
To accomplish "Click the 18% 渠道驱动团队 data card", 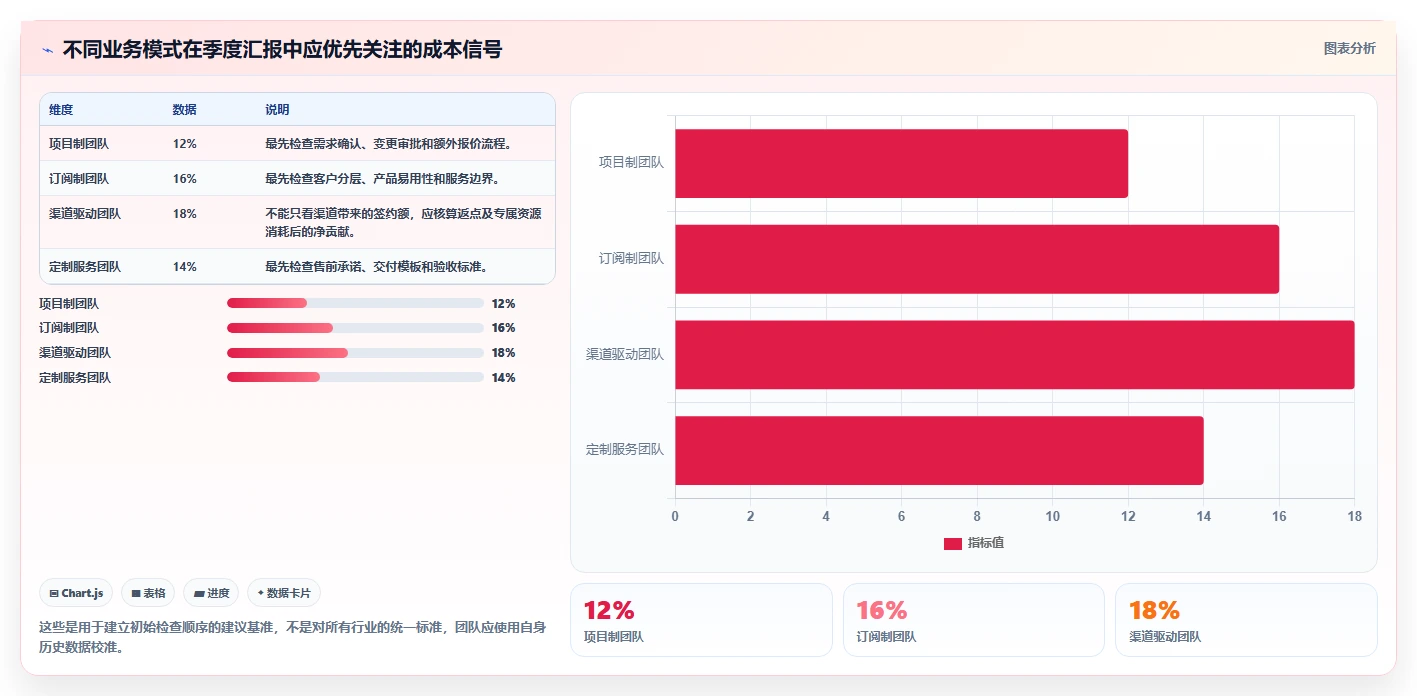I will click(x=1246, y=620).
